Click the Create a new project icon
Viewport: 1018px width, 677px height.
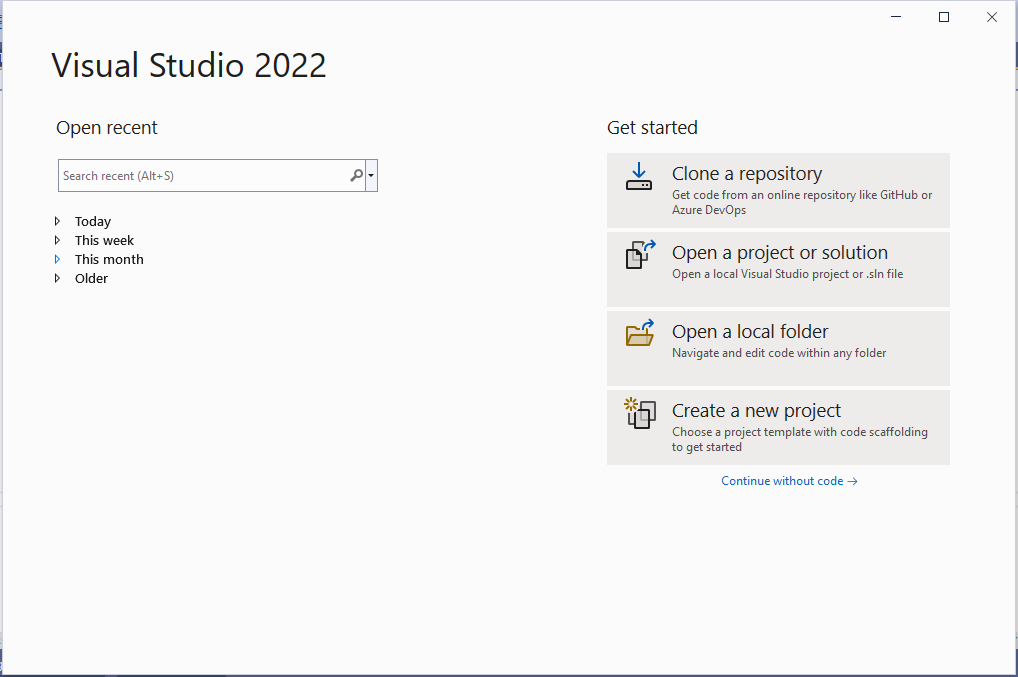pos(640,413)
